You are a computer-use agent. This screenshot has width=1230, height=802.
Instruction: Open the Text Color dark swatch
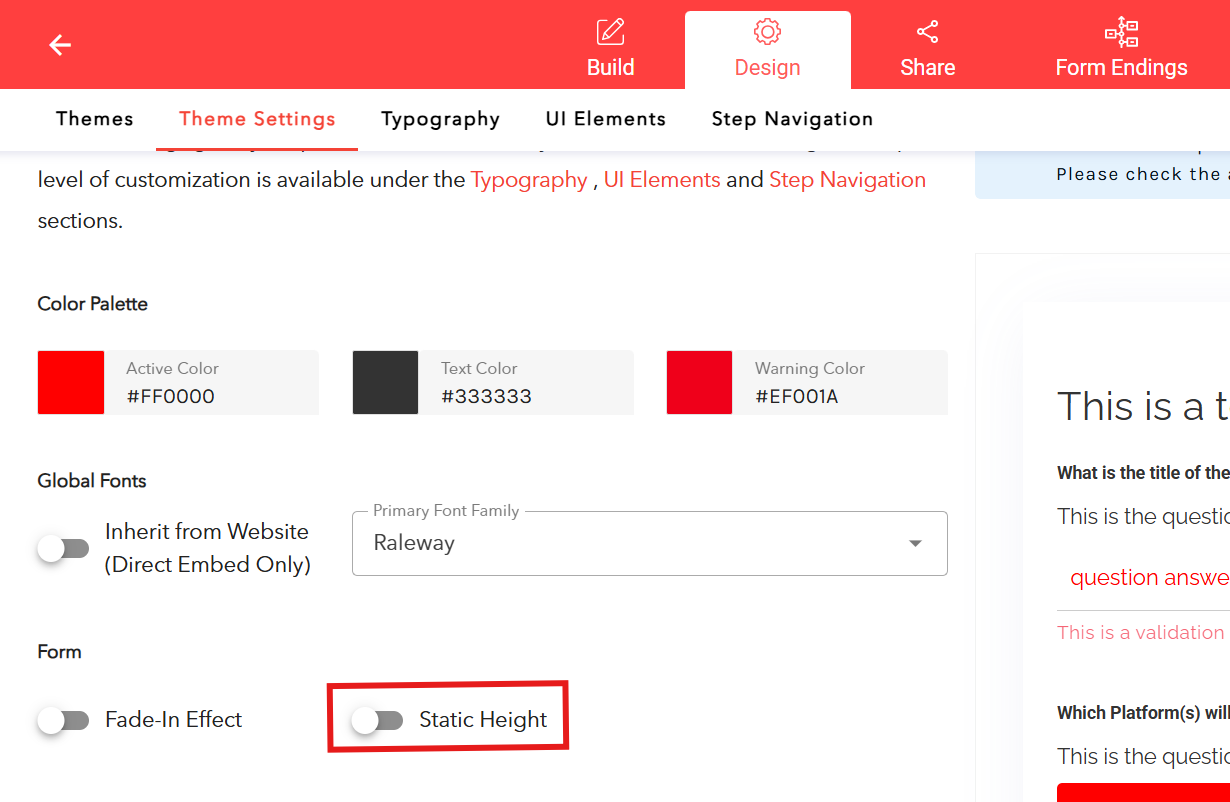pos(385,382)
